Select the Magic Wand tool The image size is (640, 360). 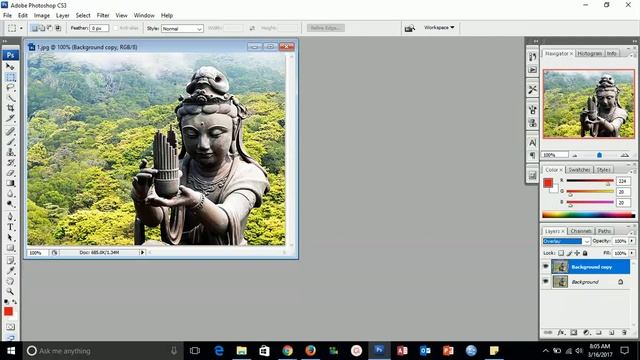[10, 98]
